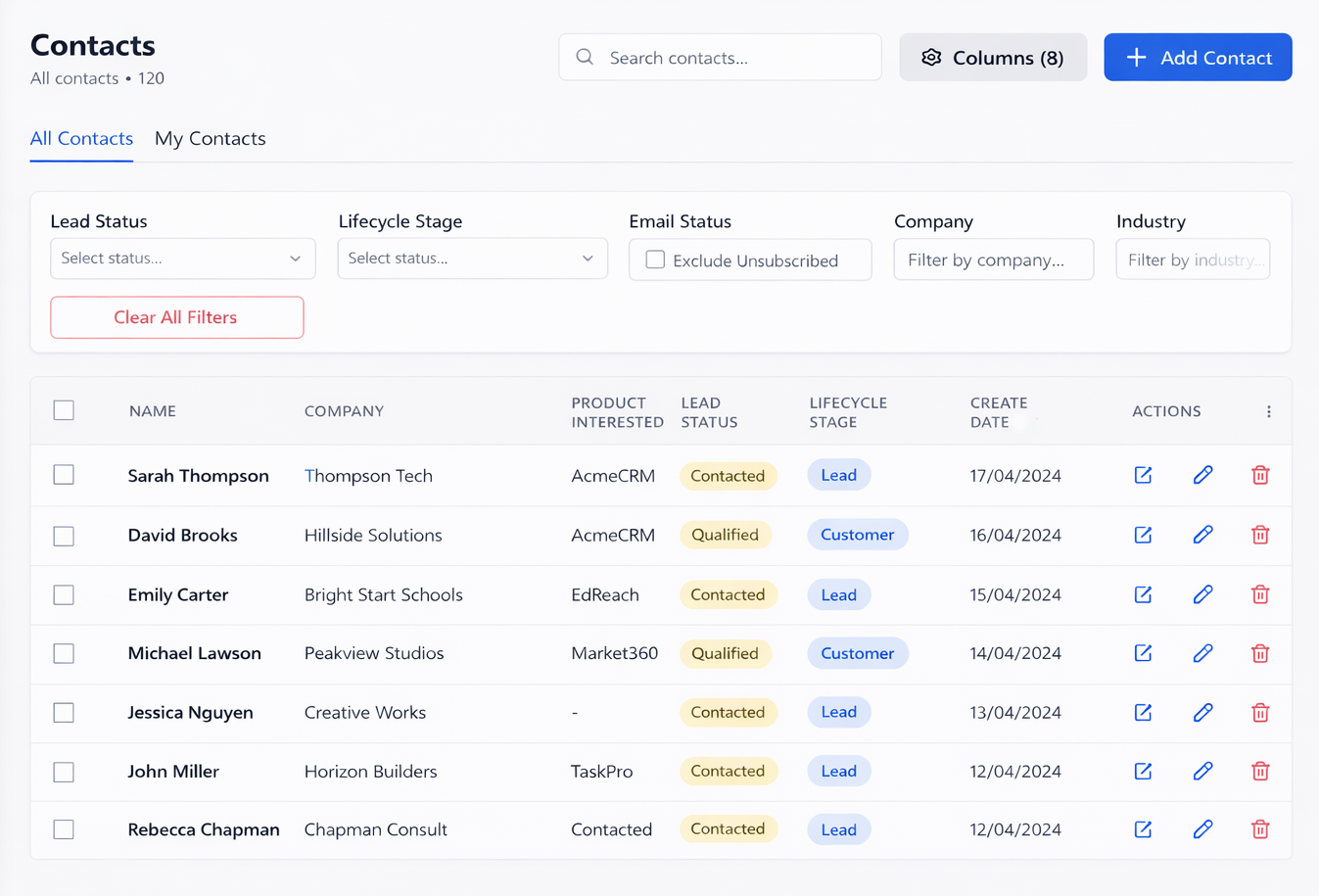The height and width of the screenshot is (896, 1319).
Task: Click the Filter by industry input field
Action: [x=1193, y=259]
